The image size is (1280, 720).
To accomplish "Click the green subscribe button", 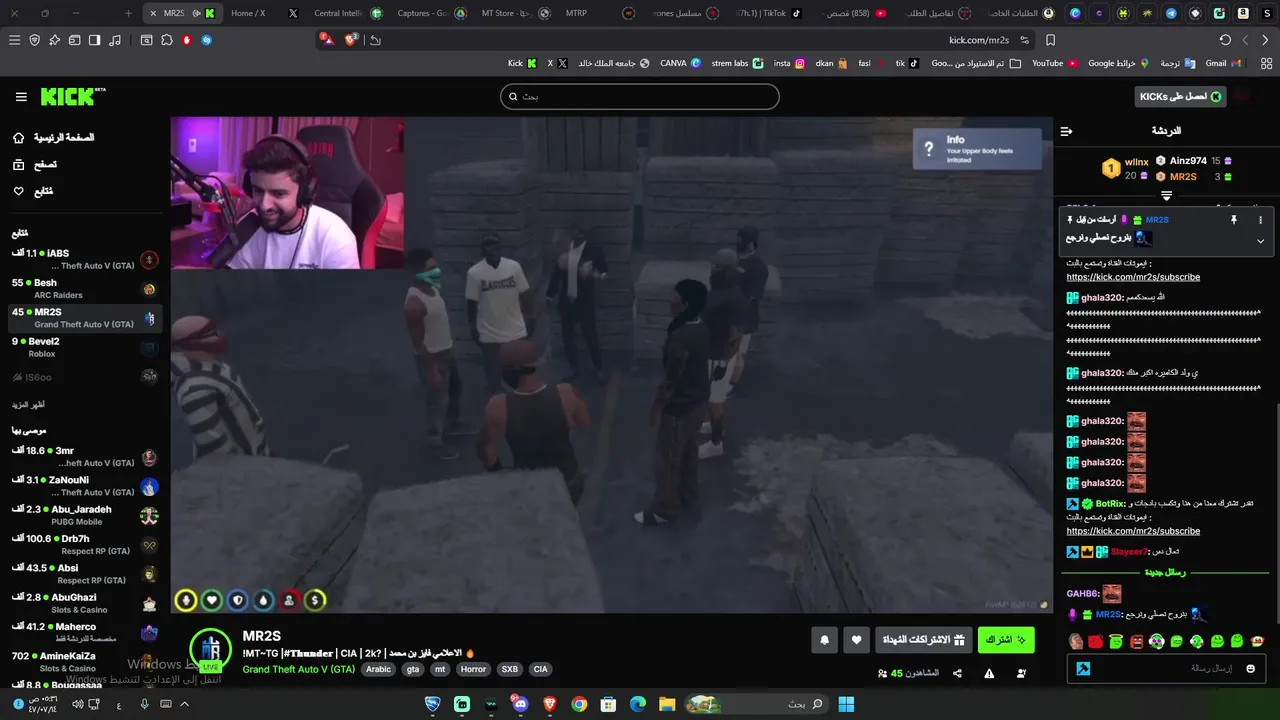I will coord(1006,640).
